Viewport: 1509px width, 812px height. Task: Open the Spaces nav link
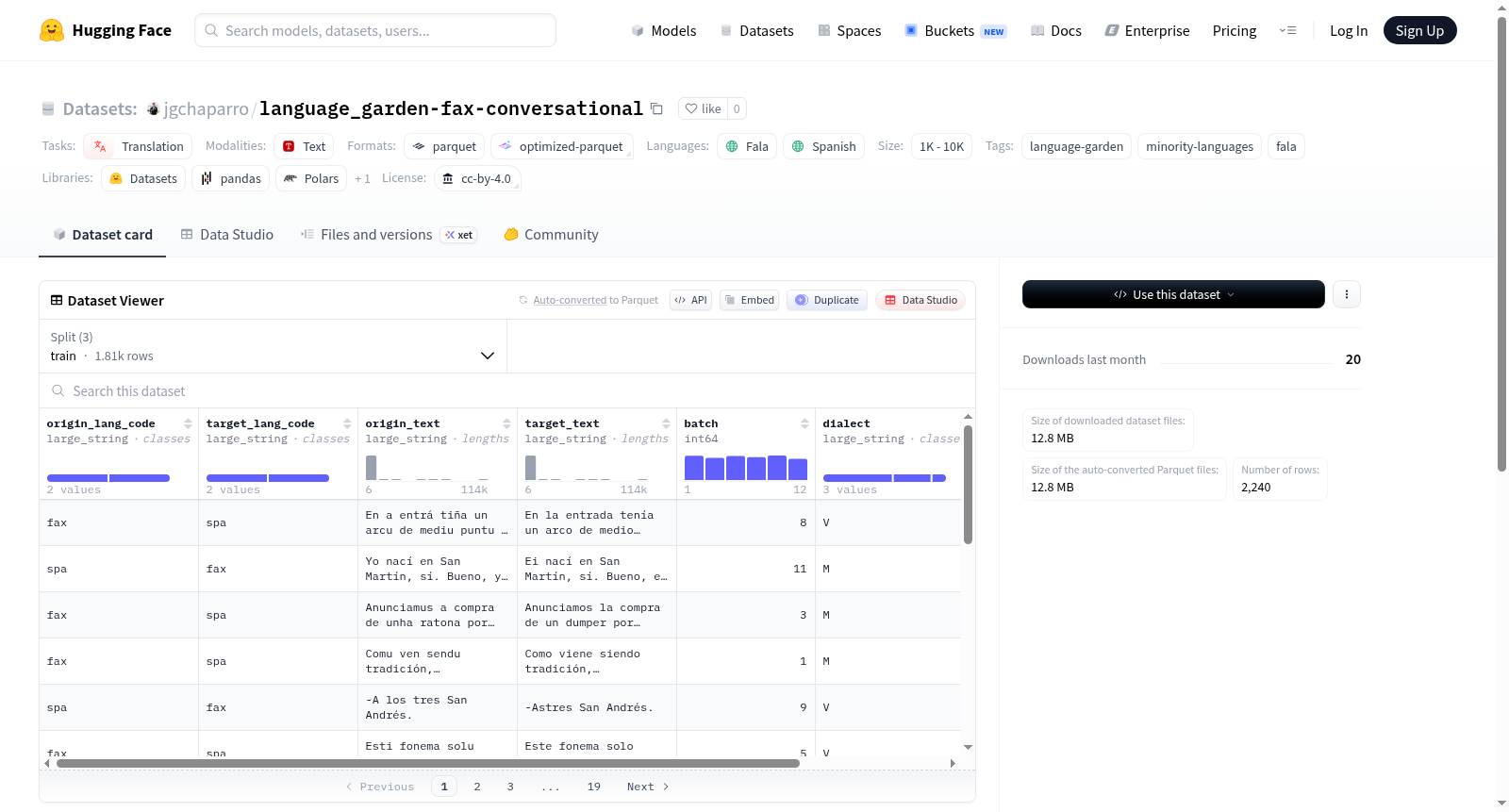pyautogui.click(x=849, y=30)
